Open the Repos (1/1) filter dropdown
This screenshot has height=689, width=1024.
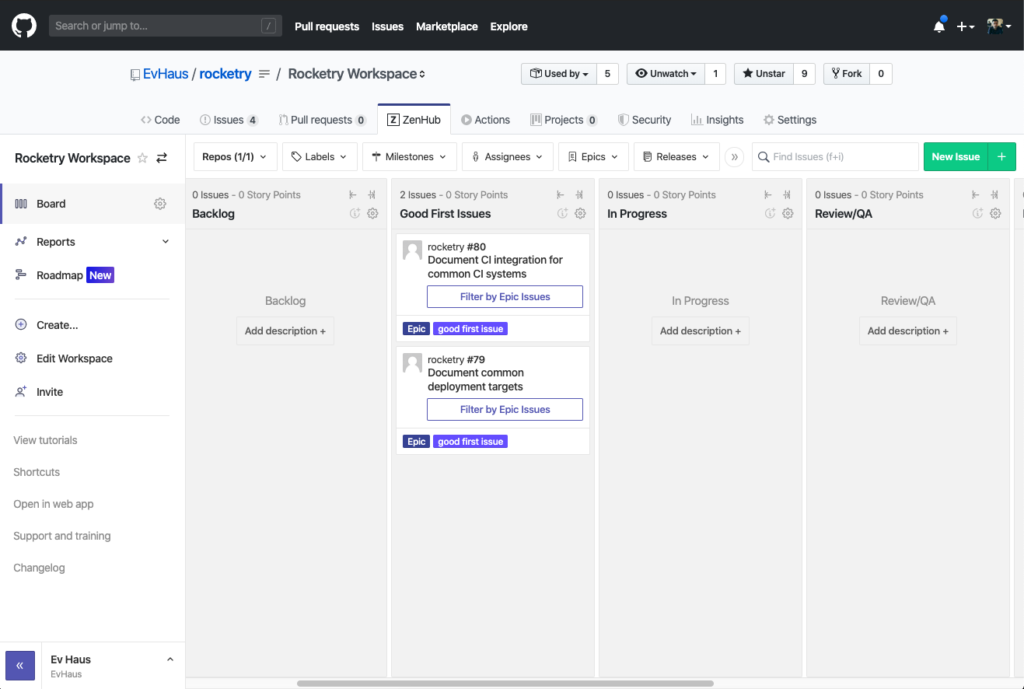coord(235,157)
